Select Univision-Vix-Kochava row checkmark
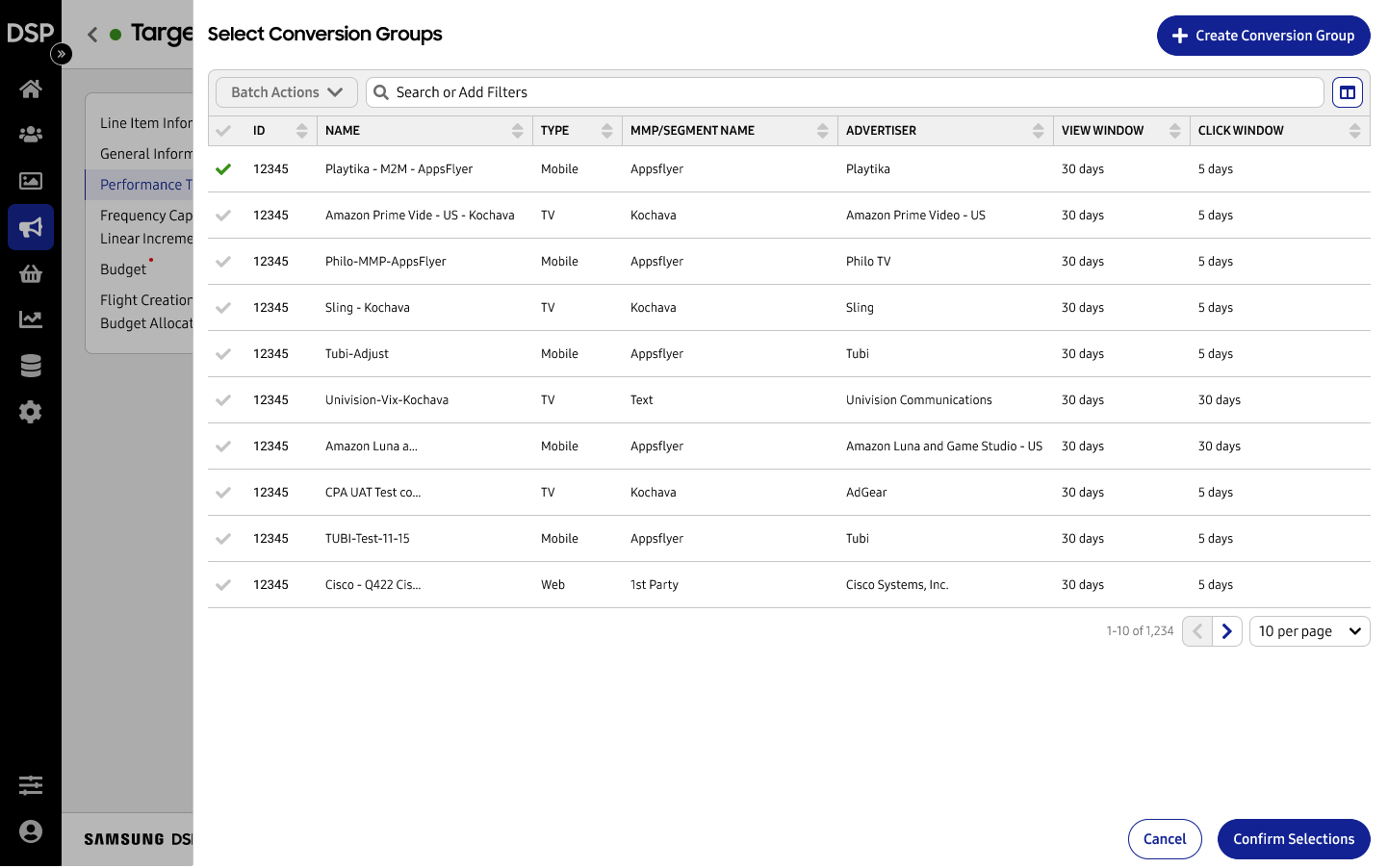 coord(223,400)
